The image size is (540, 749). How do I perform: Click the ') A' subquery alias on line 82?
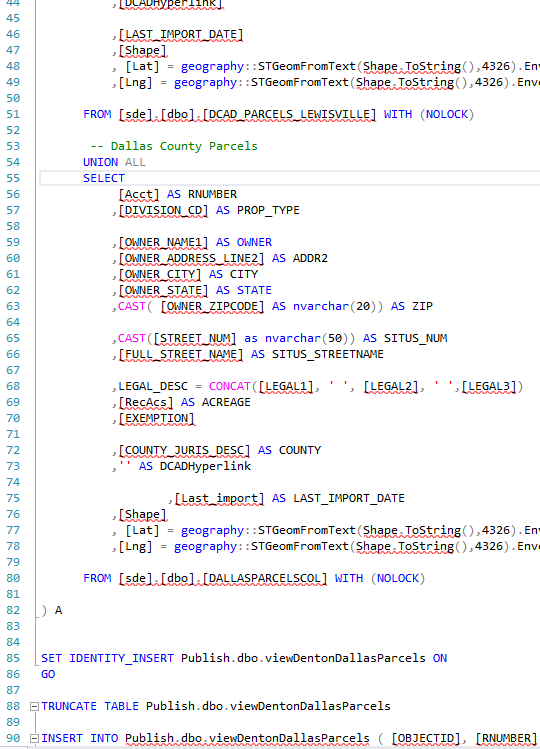pyautogui.click(x=52, y=610)
